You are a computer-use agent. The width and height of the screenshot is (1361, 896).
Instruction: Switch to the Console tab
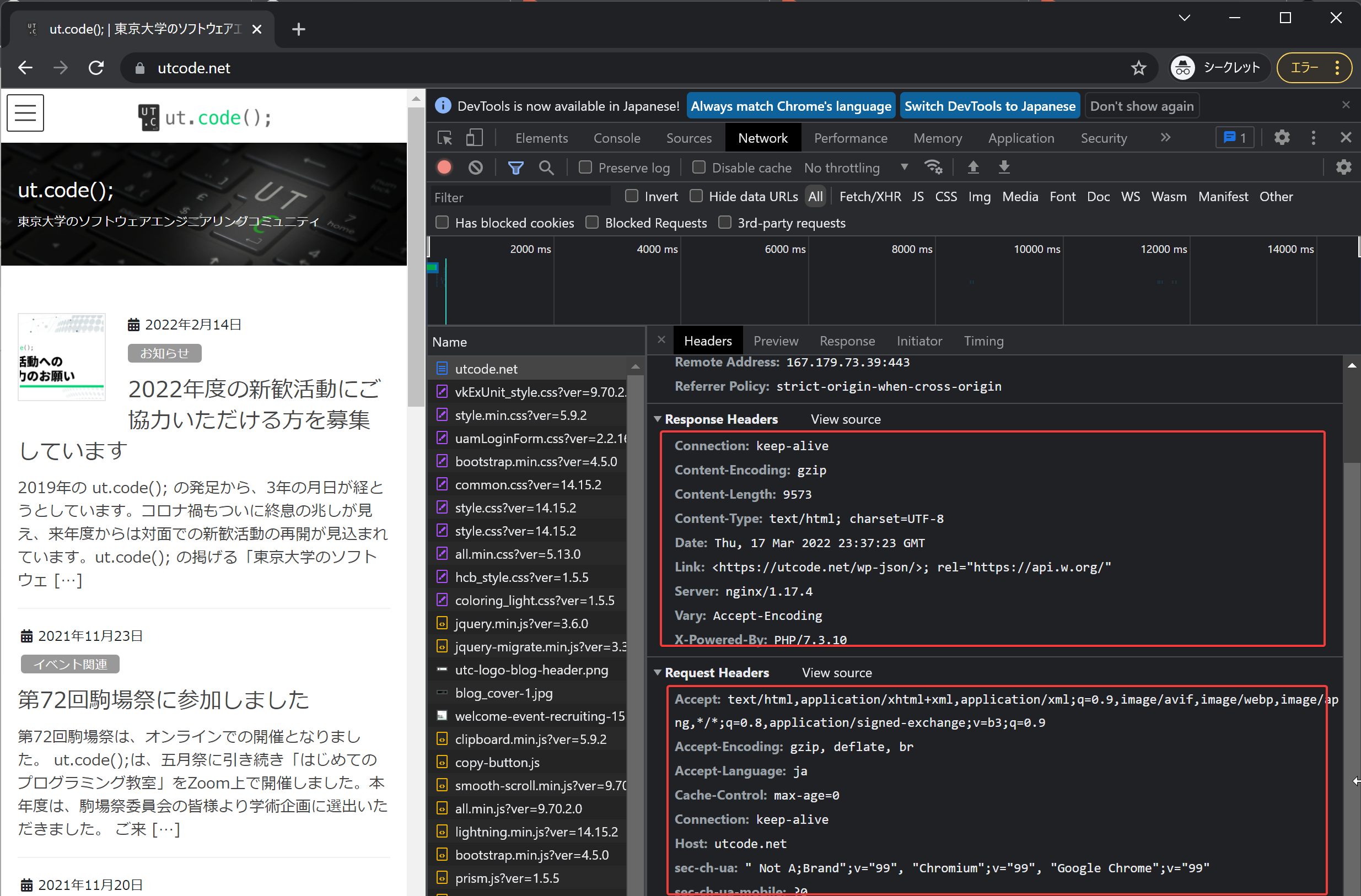(616, 137)
